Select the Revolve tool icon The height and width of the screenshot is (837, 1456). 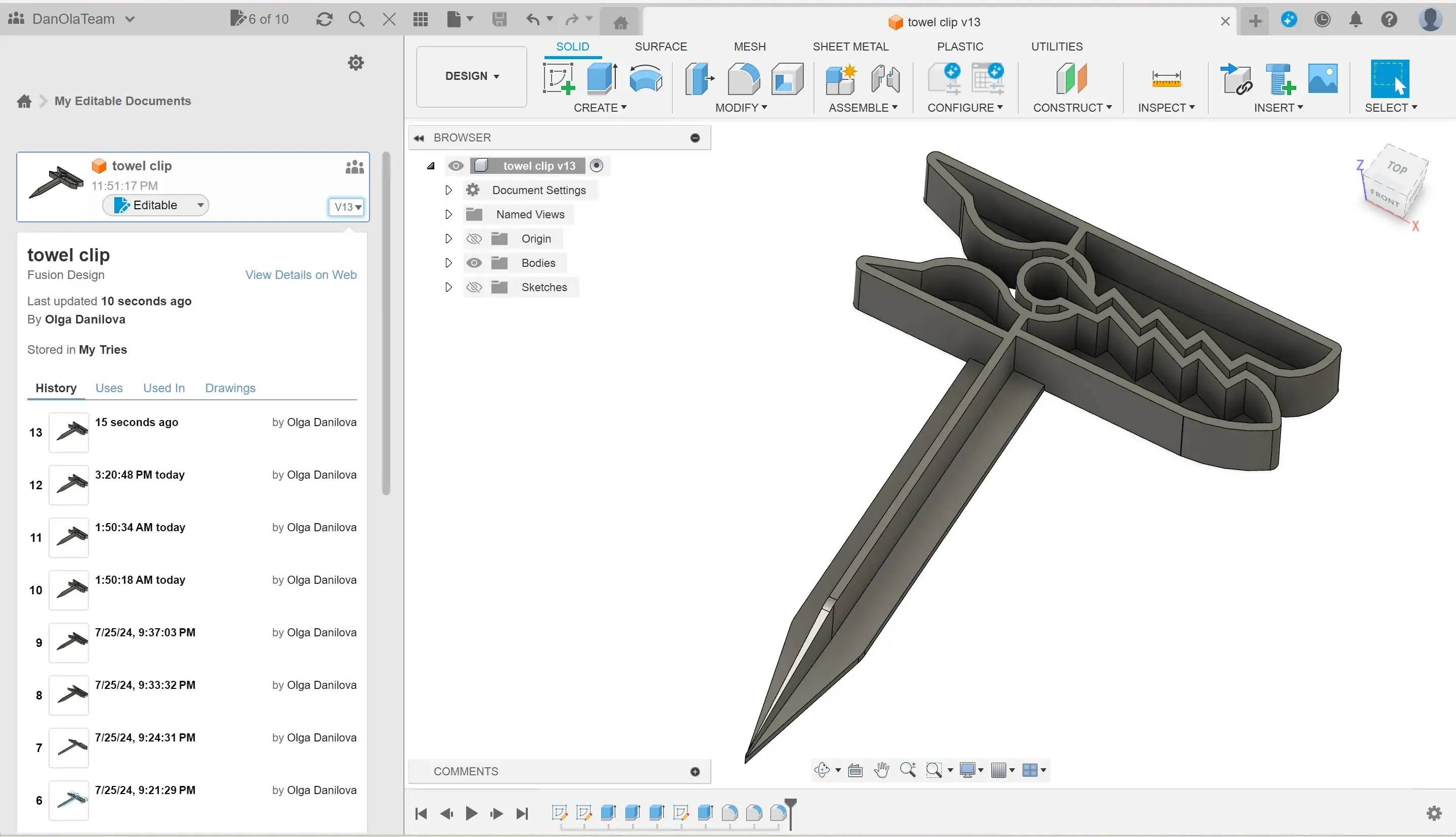[x=646, y=78]
